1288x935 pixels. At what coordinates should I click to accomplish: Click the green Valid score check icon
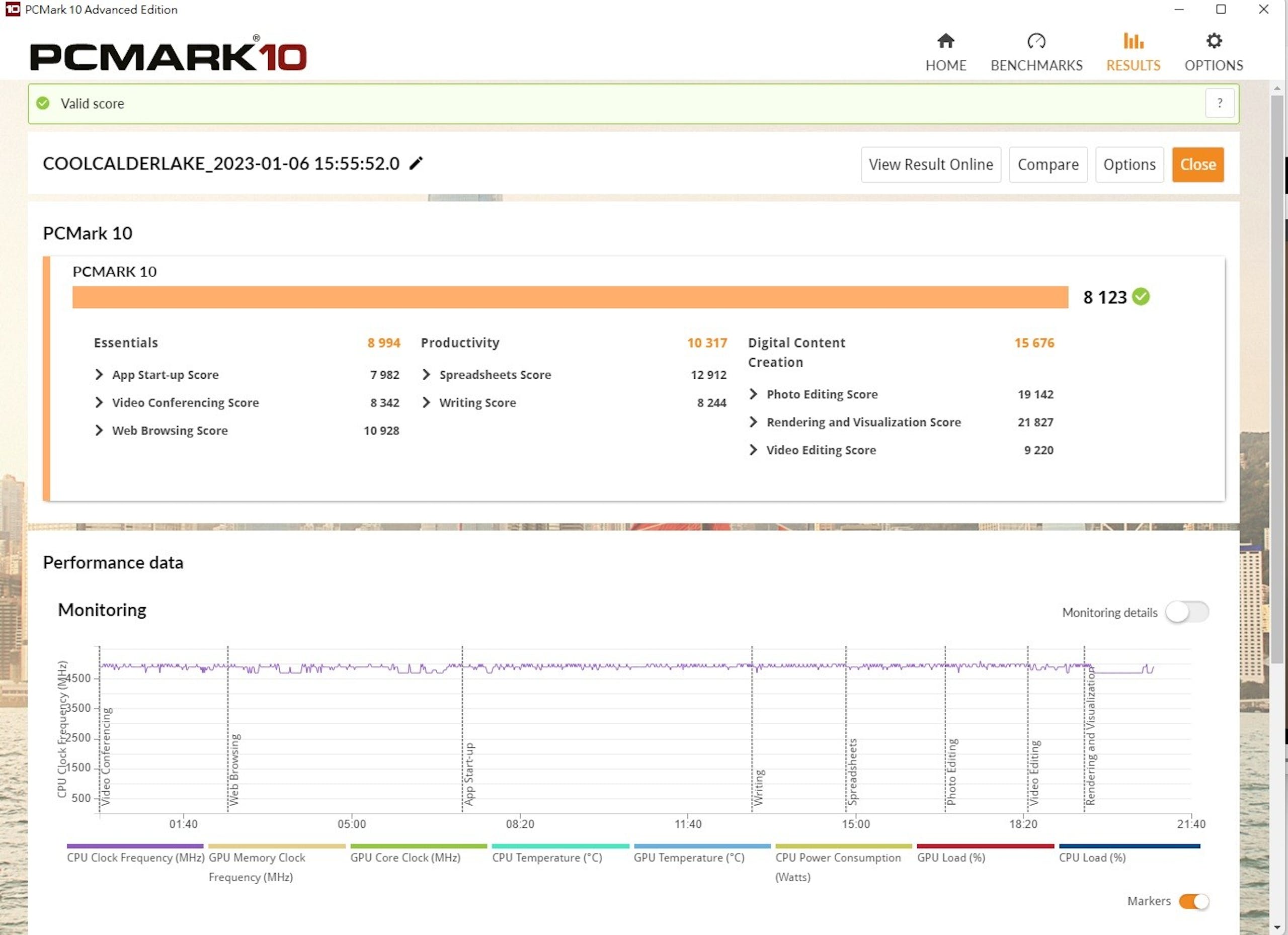pos(43,103)
